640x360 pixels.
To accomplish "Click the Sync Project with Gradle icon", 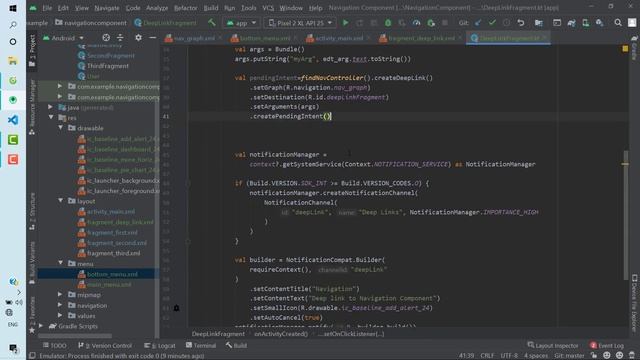I will click(x=571, y=23).
